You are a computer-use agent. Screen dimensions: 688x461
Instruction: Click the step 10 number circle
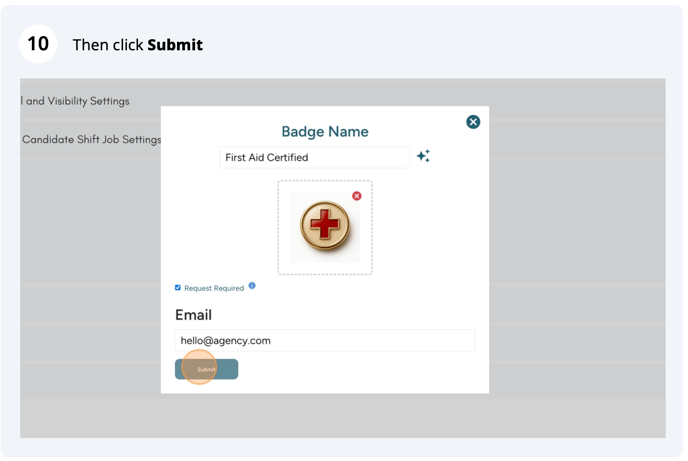coord(38,44)
